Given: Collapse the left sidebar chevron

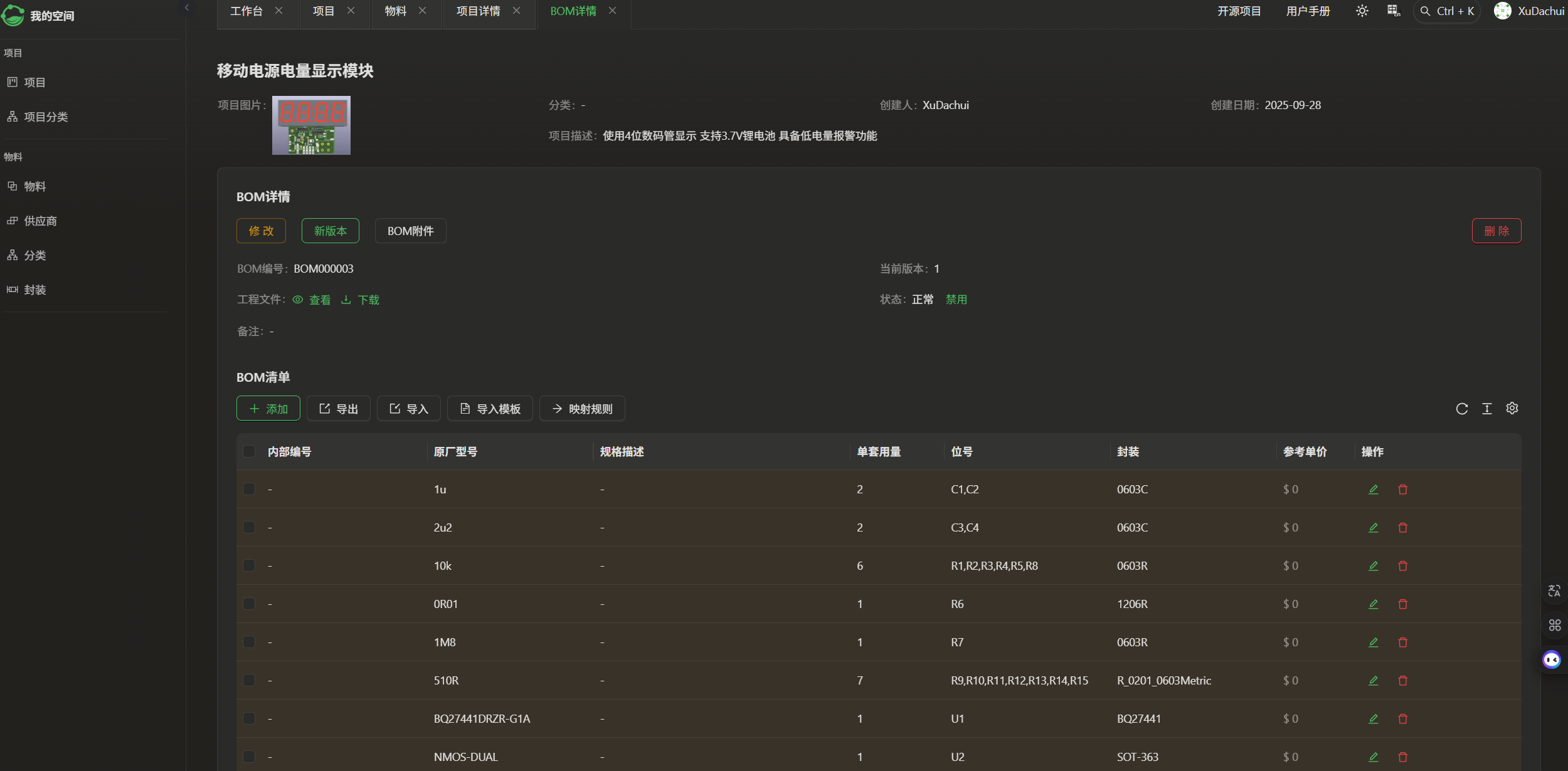Looking at the screenshot, I should (187, 8).
